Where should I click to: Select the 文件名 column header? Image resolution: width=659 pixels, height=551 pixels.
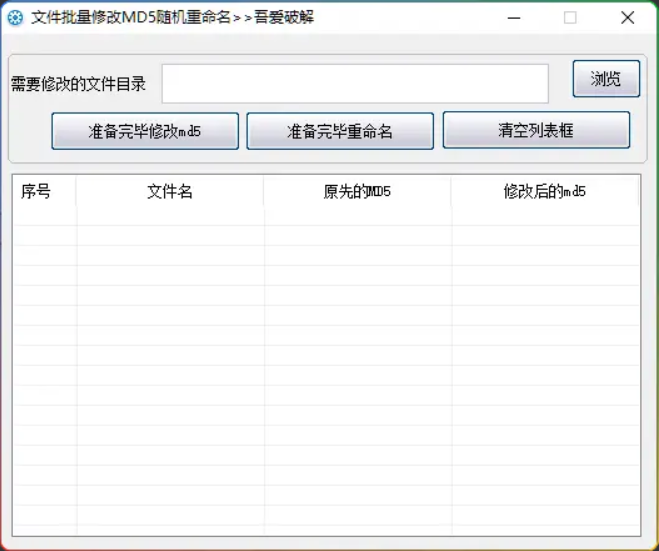(170, 192)
